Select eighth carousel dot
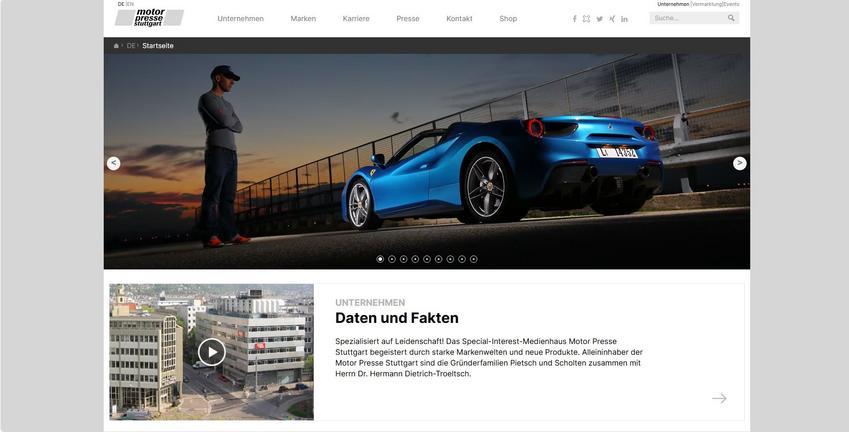 [462, 259]
